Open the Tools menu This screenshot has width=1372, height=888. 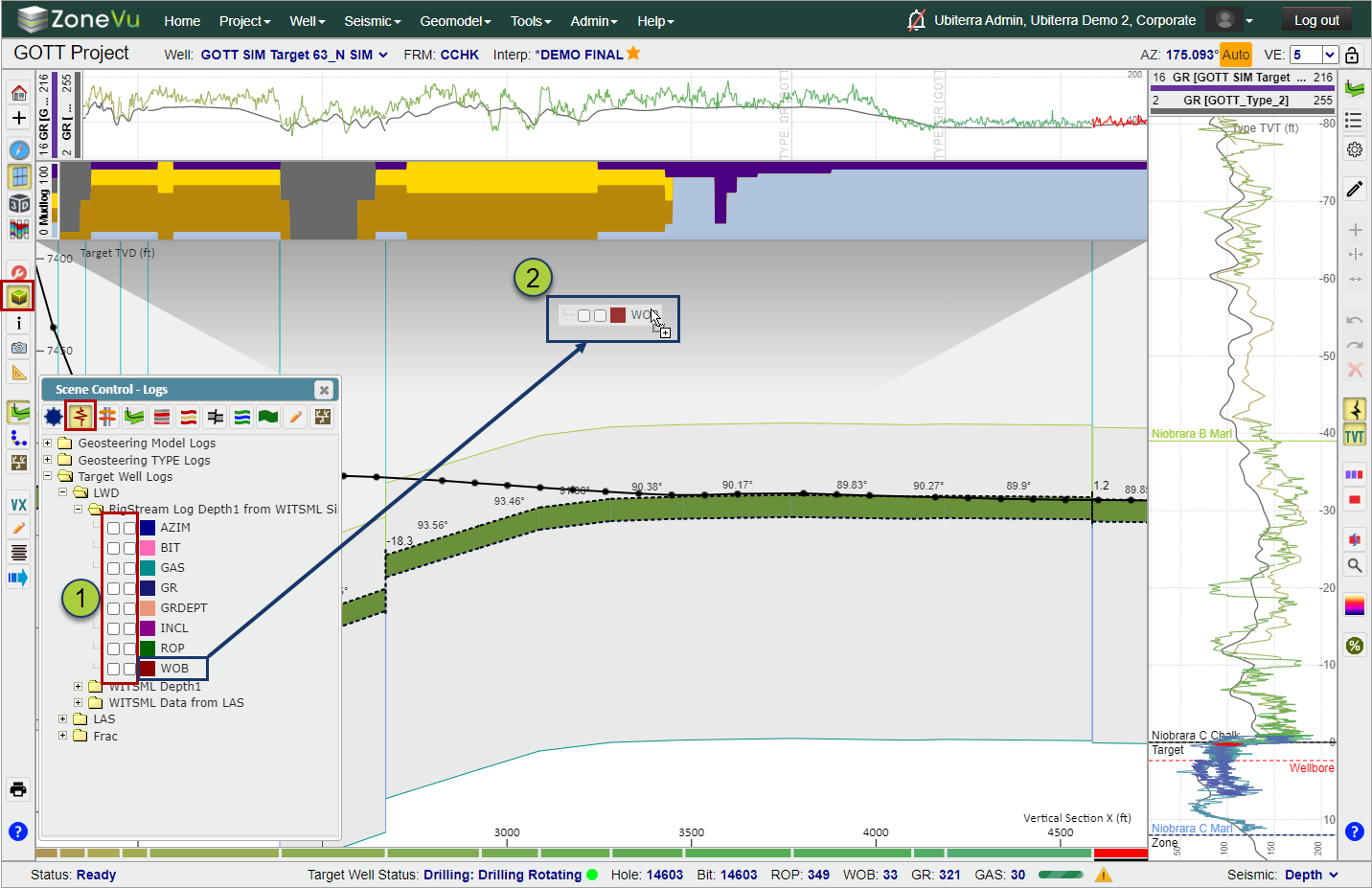tap(531, 21)
